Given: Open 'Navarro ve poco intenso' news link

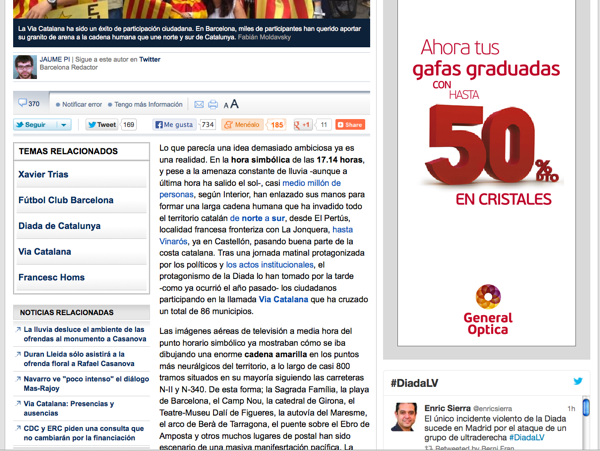Looking at the screenshot, I should [x=86, y=384].
